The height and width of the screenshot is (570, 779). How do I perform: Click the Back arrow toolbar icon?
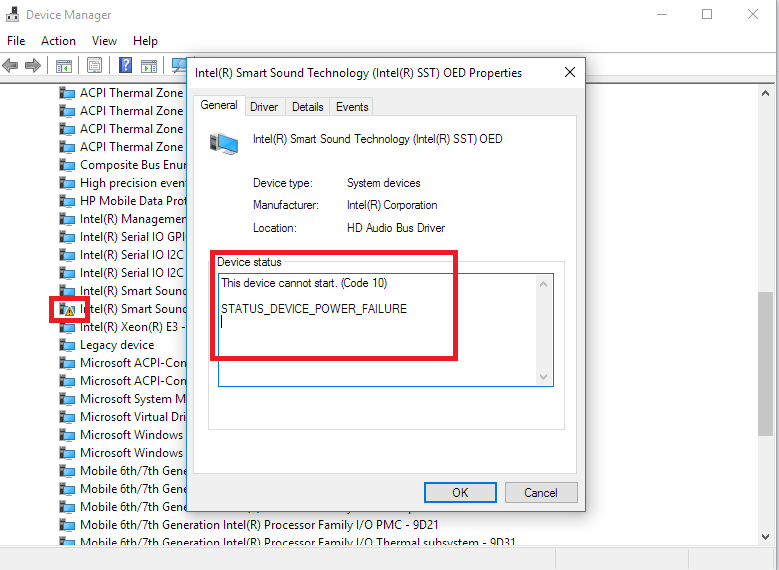(11, 66)
